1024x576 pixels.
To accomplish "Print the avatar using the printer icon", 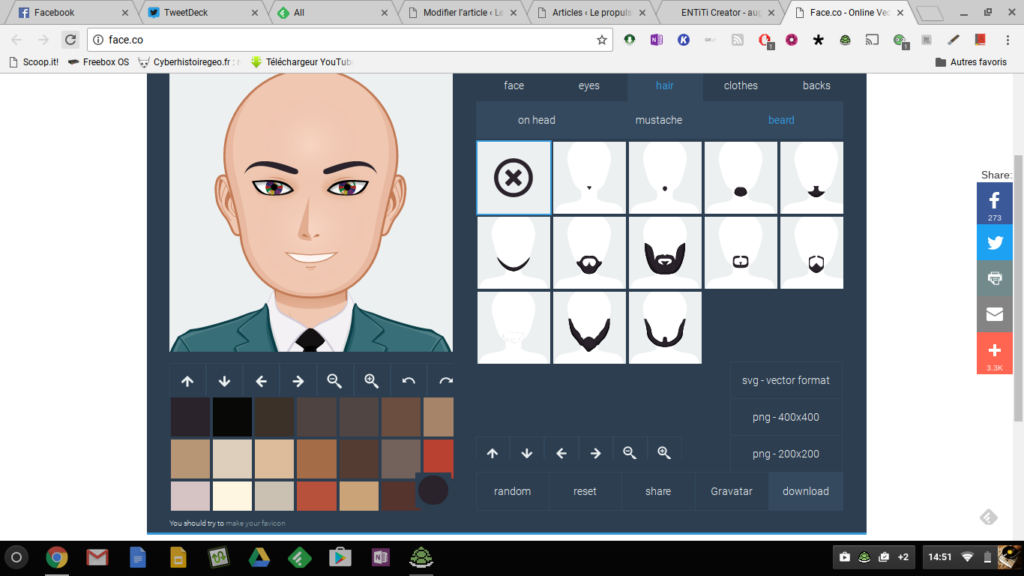I will pos(994,278).
